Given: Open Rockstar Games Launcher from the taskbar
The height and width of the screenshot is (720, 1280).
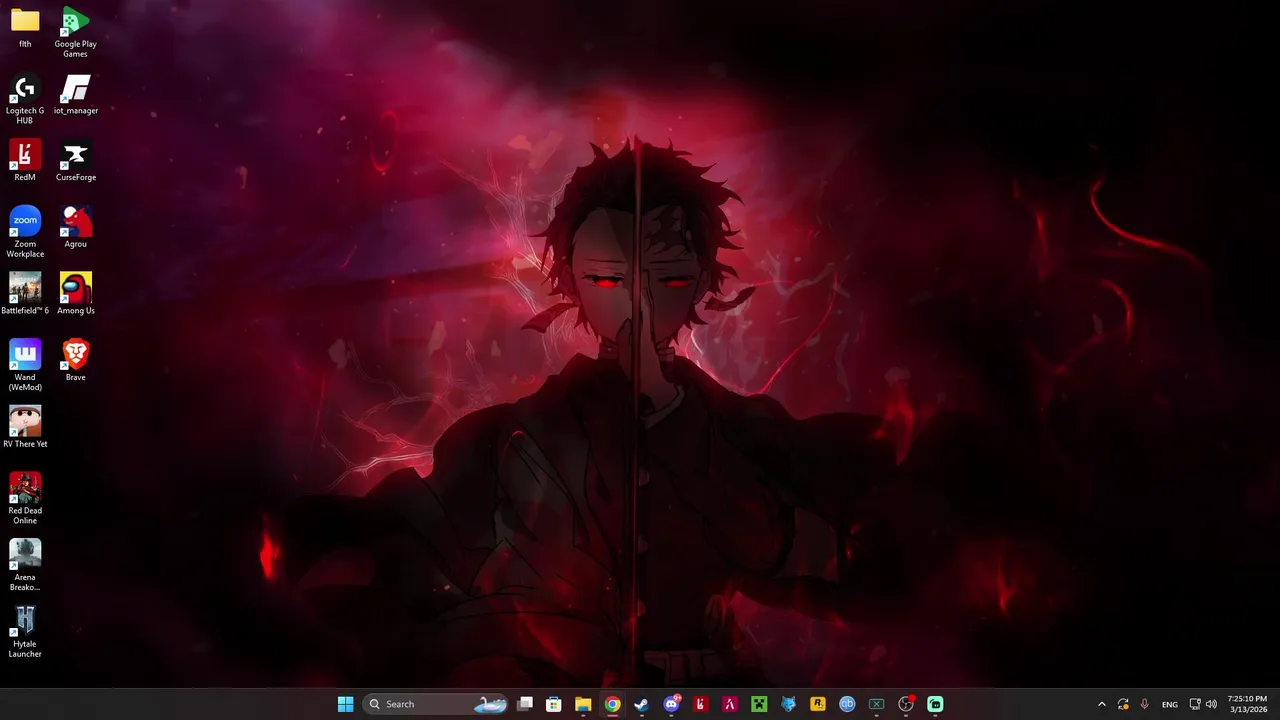Looking at the screenshot, I should tap(818, 704).
